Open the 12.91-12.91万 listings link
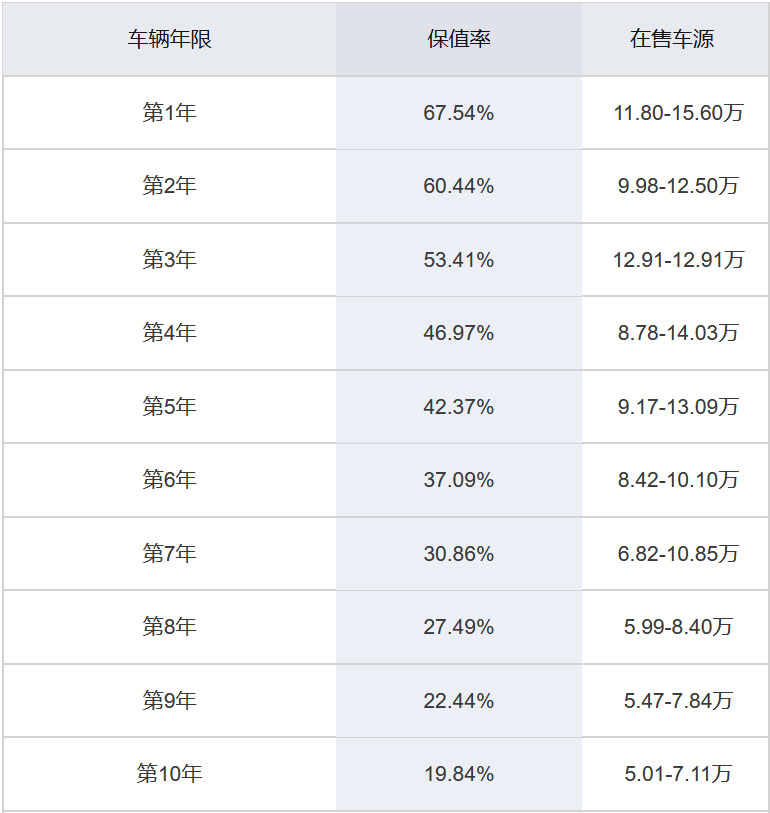The width and height of the screenshot is (770, 813). pyautogui.click(x=678, y=260)
